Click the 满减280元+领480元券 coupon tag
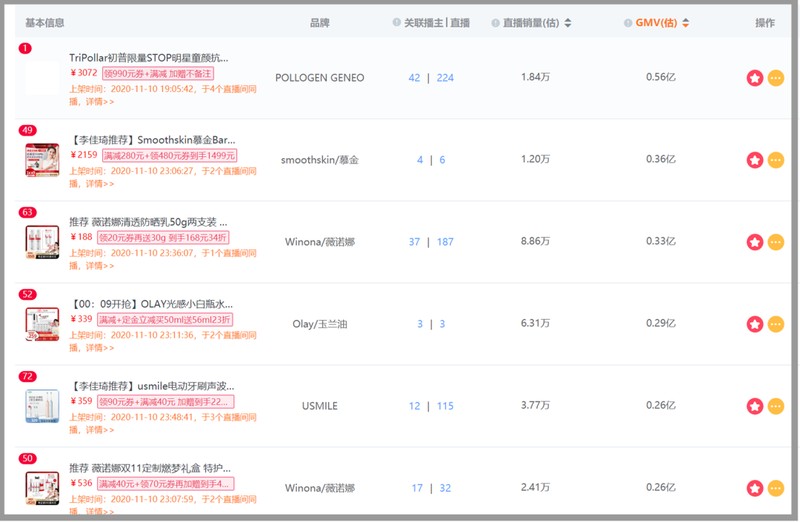This screenshot has width=800, height=522. (x=169, y=156)
